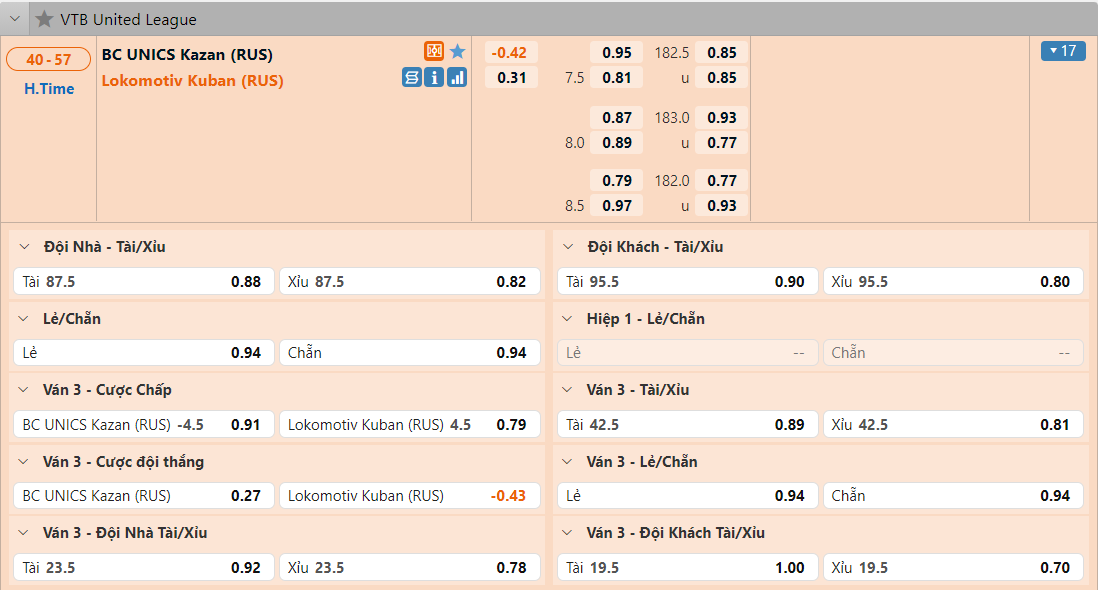1098x590 pixels.
Task: Open the match info icon
Action: click(x=434, y=78)
